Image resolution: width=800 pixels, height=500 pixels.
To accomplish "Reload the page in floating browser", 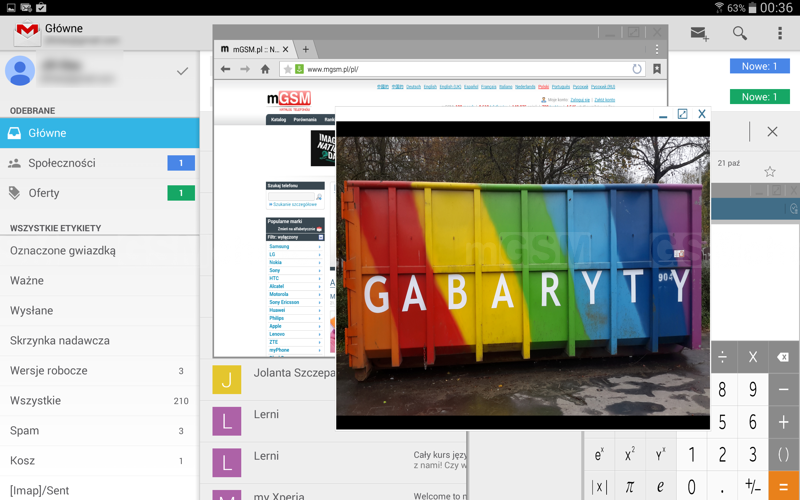I will [x=637, y=69].
